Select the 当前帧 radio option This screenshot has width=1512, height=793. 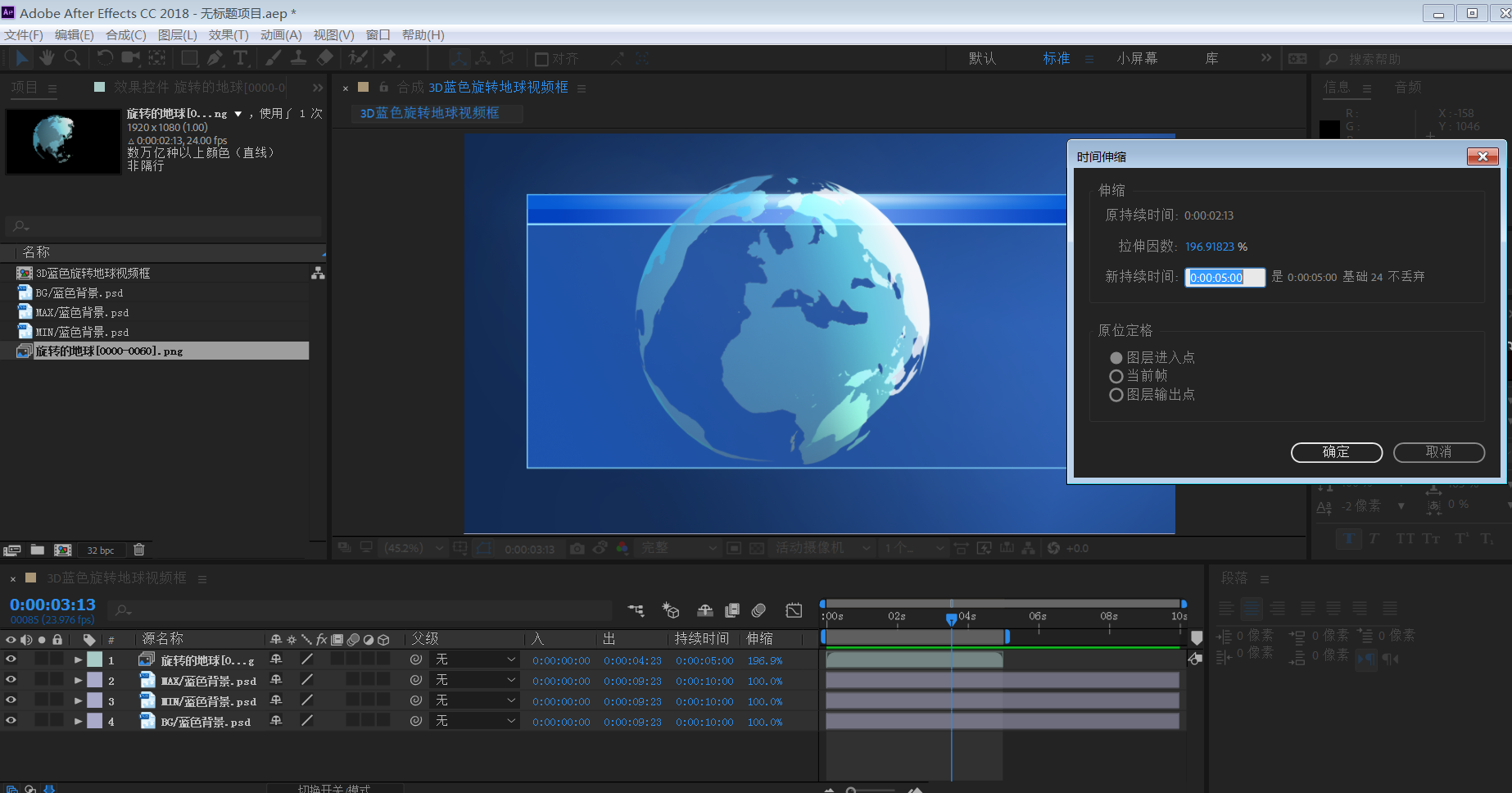coord(1116,376)
